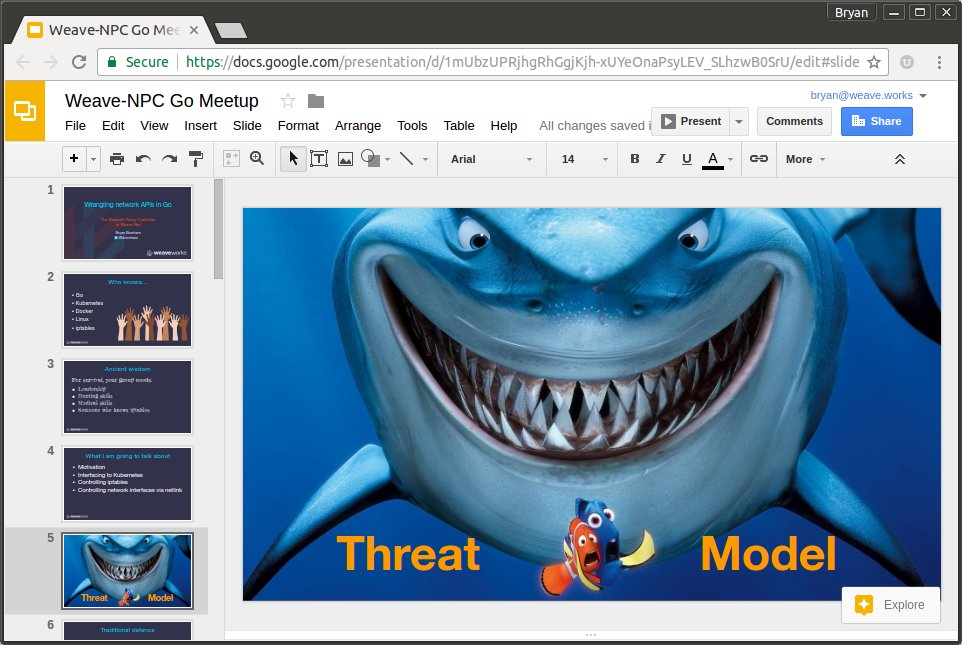The image size is (962, 645).
Task: Select slide 2 thumbnail Who knows
Action: [128, 310]
